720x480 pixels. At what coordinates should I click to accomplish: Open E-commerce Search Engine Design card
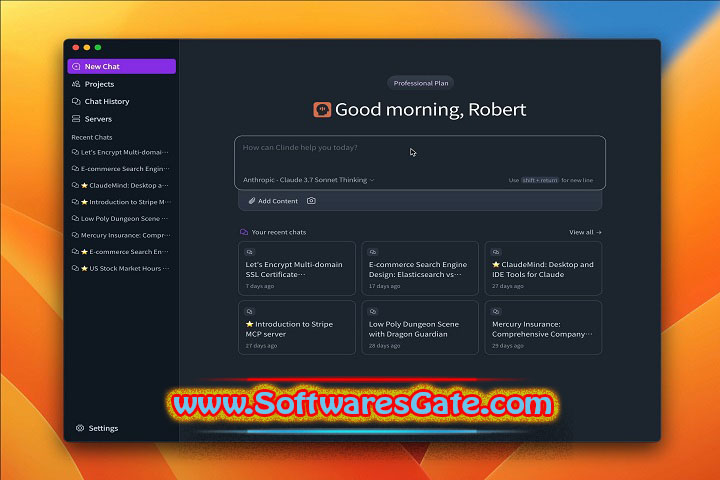click(x=420, y=268)
